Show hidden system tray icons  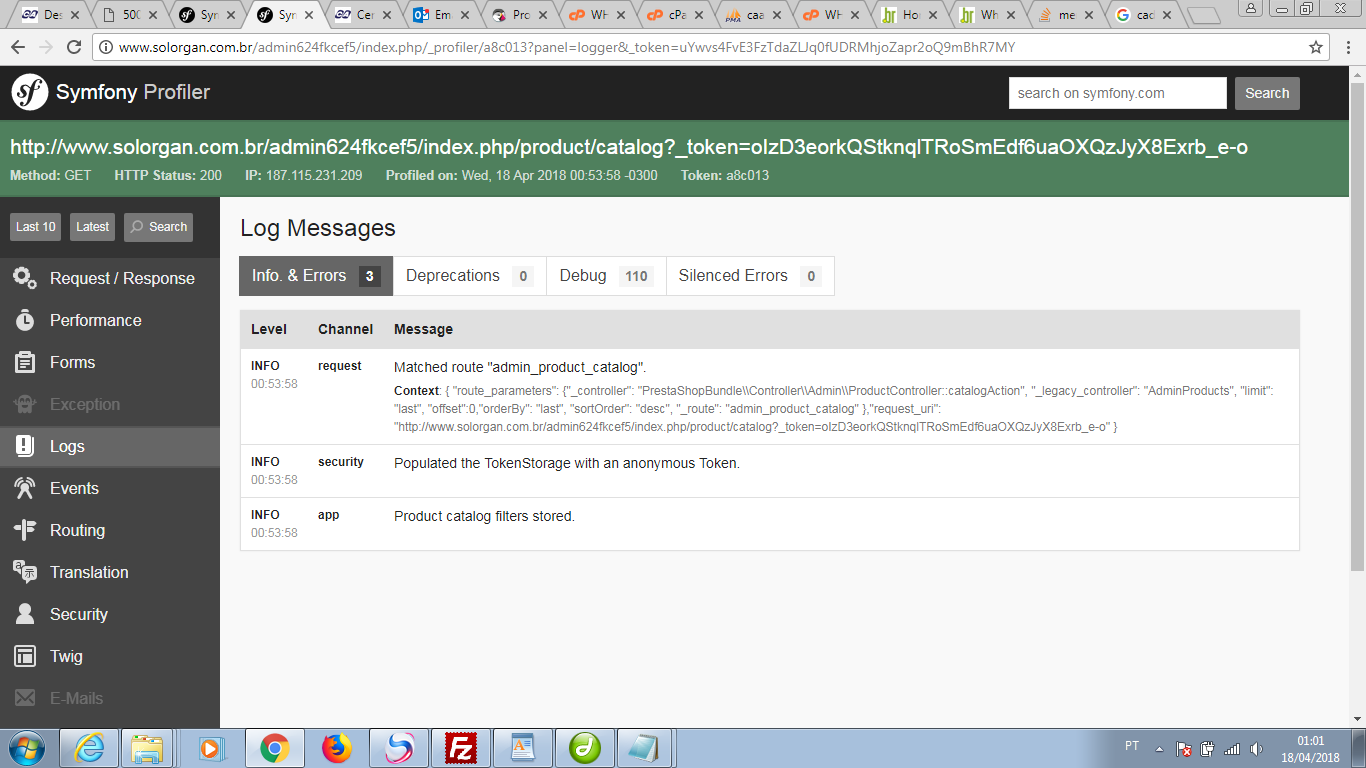coord(1159,748)
